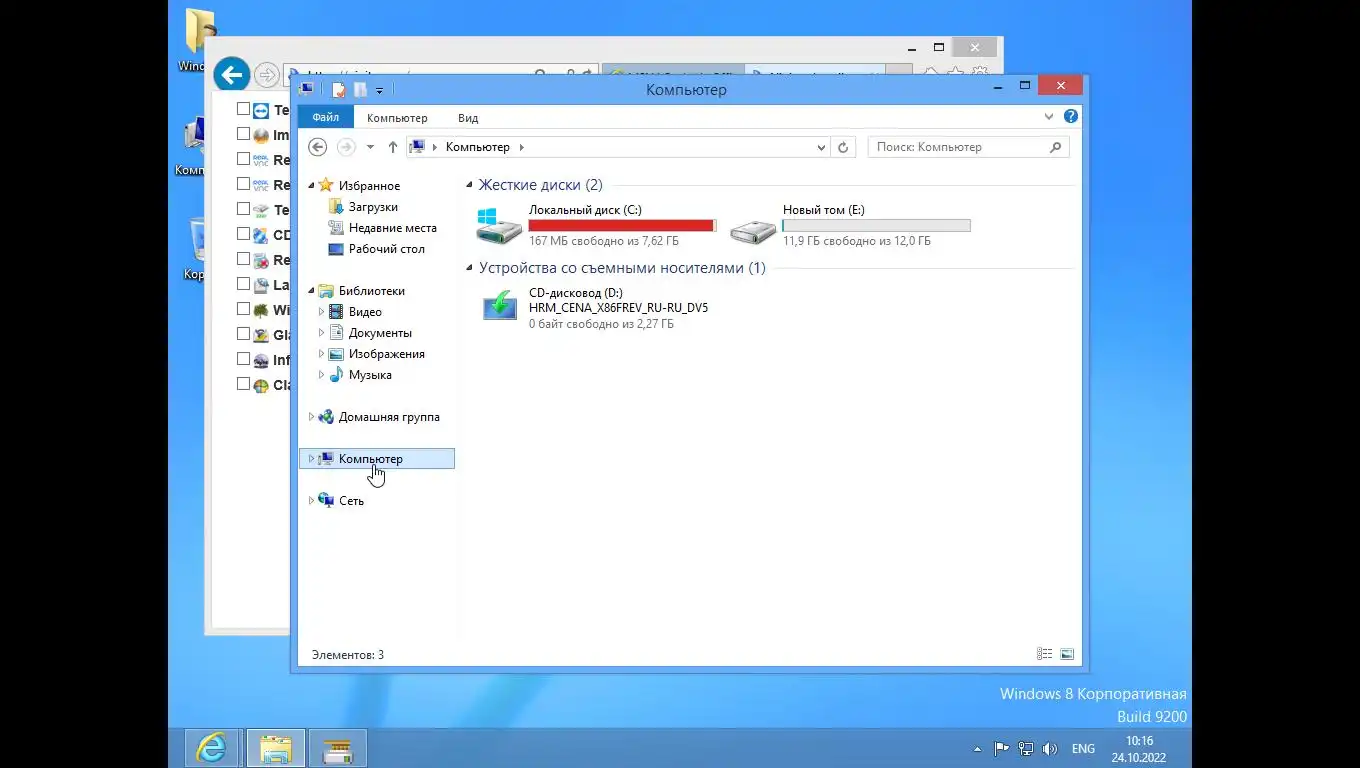The width and height of the screenshot is (1360, 768).
Task: Go back with Explorer's Back arrow button
Action: click(318, 147)
